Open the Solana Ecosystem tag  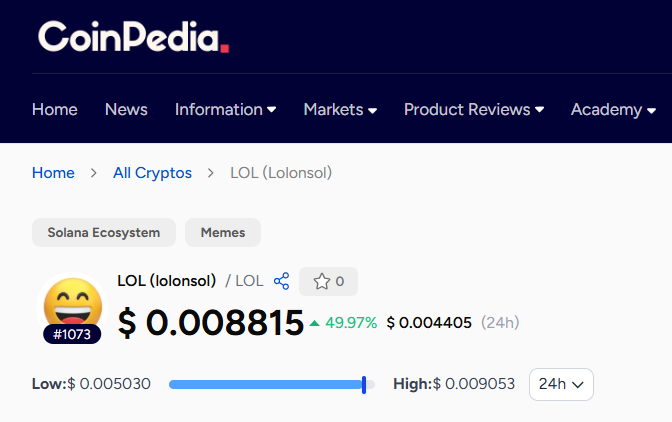point(104,233)
